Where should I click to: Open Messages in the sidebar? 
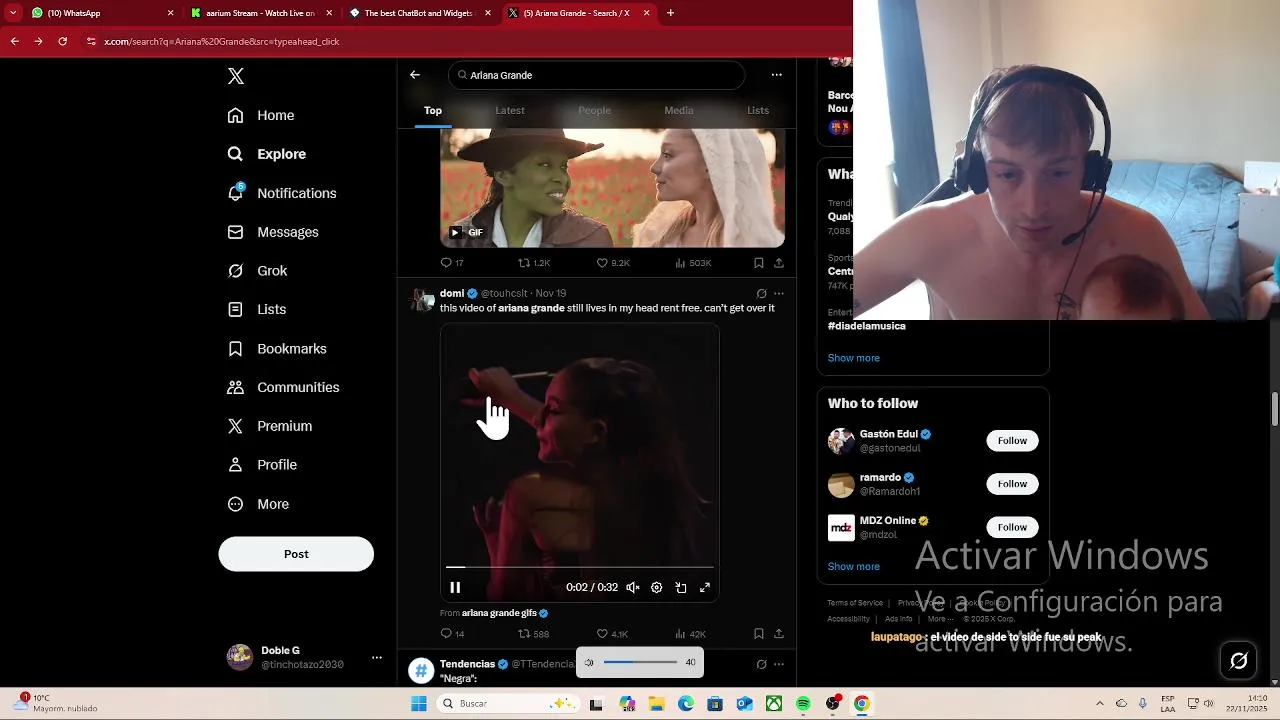(x=273, y=232)
